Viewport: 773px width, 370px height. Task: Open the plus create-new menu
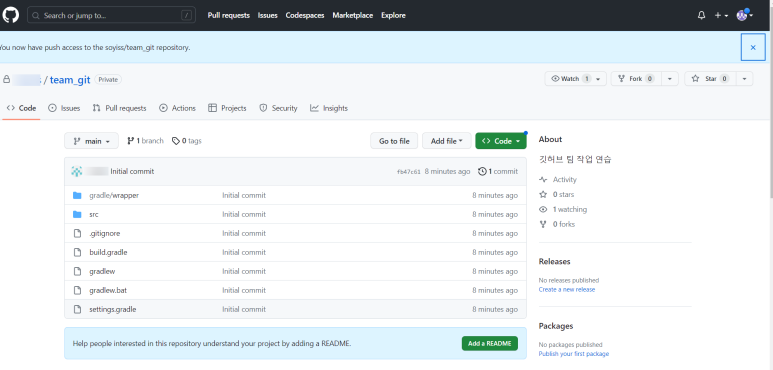[721, 15]
